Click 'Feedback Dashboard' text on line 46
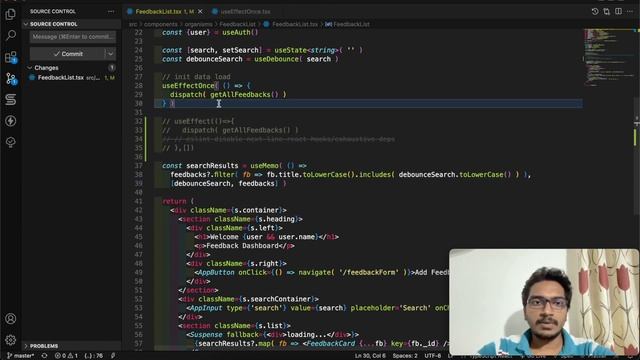Viewport: 640px width, 360px height. (242, 246)
